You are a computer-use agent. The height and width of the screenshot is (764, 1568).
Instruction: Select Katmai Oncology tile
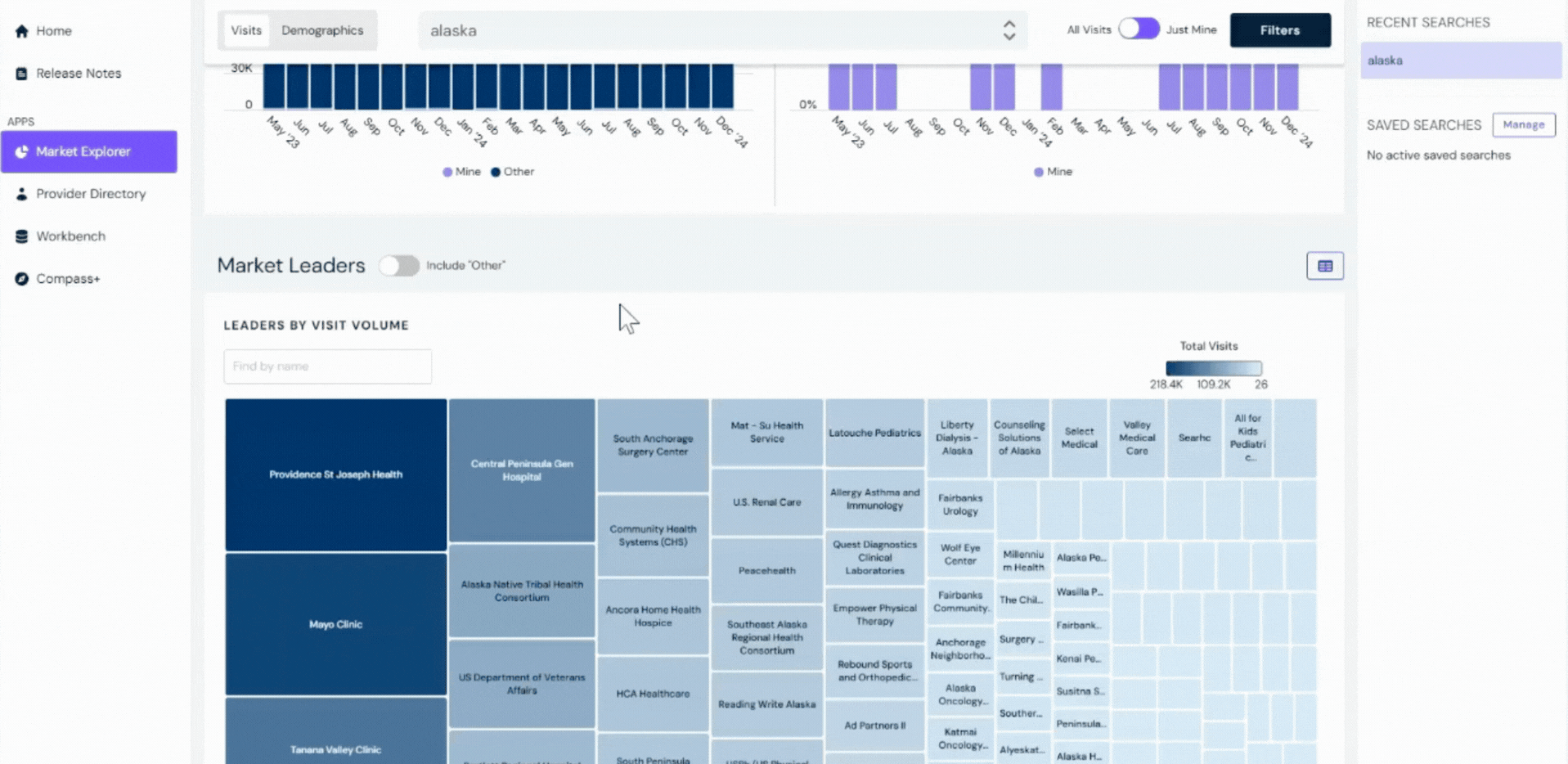(960, 738)
